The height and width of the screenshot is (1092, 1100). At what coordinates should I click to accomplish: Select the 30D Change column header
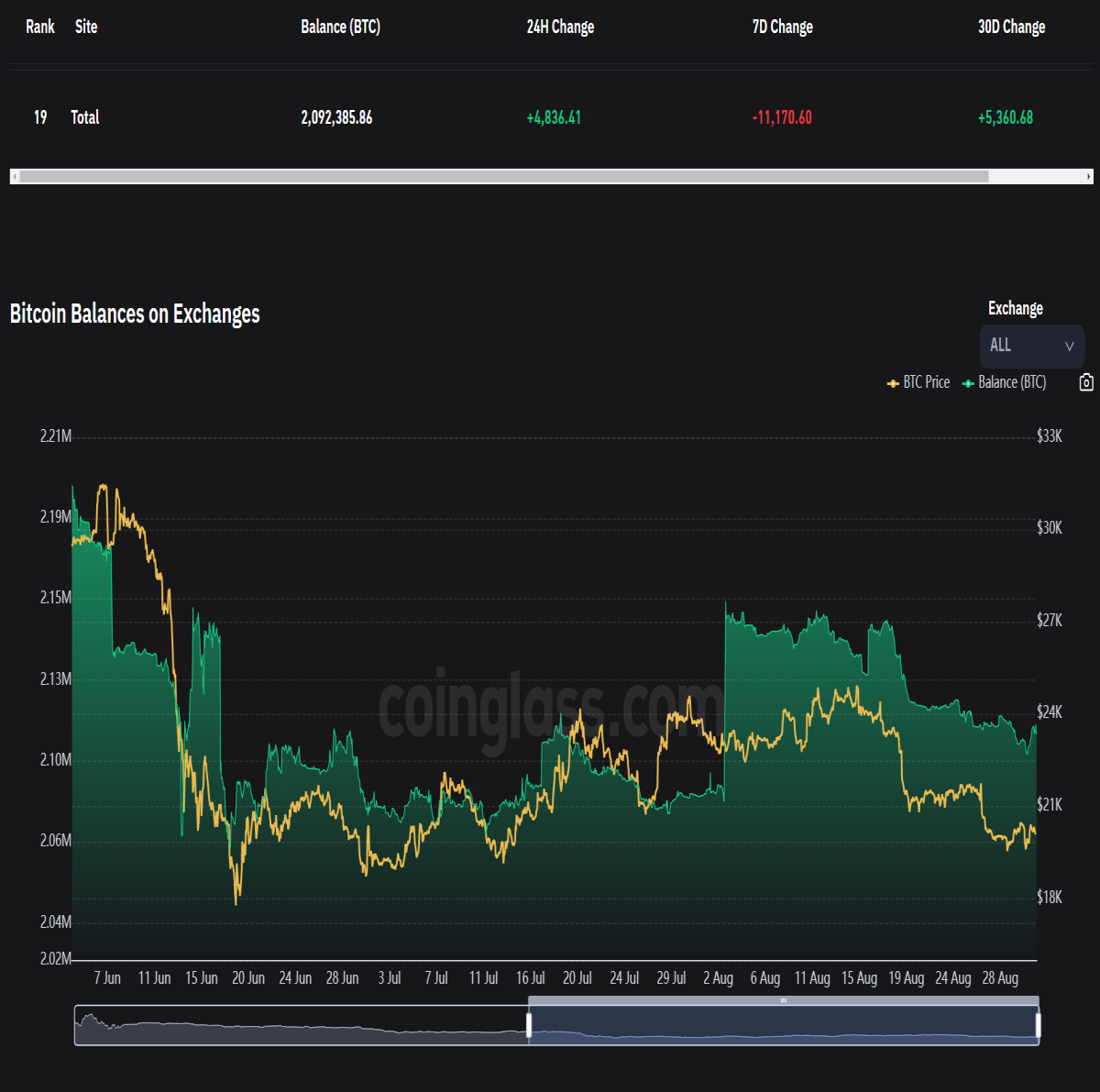1011,27
